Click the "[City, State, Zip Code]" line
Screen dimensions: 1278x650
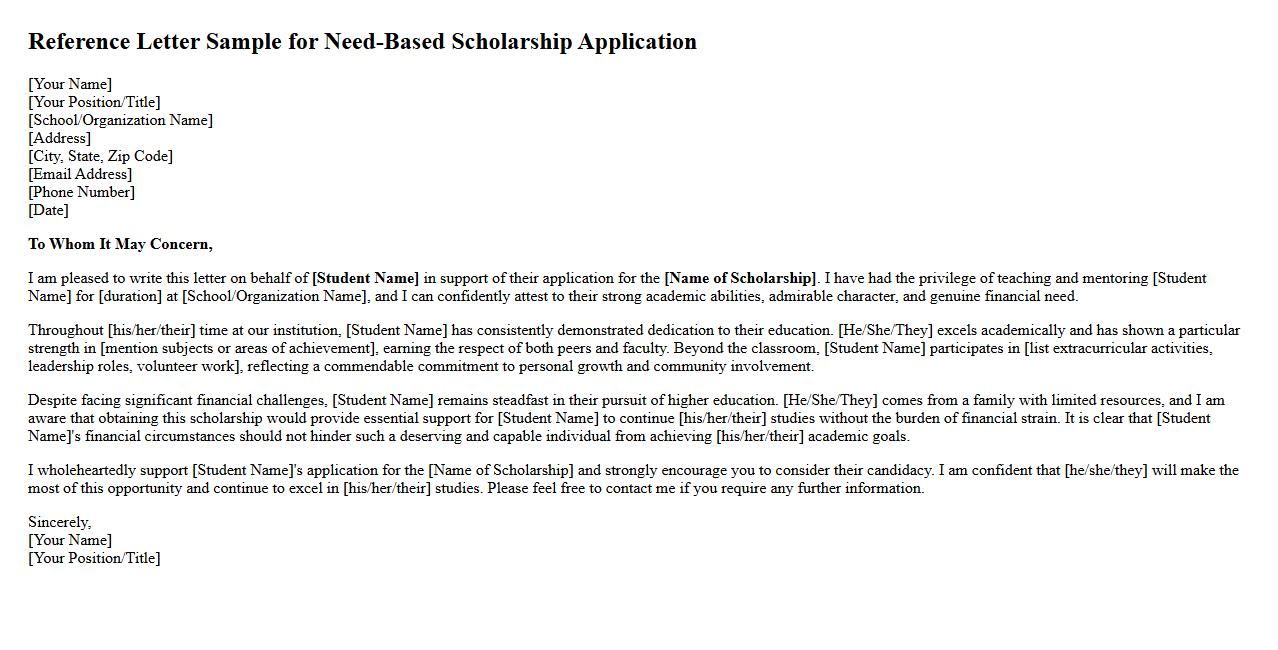(x=100, y=156)
